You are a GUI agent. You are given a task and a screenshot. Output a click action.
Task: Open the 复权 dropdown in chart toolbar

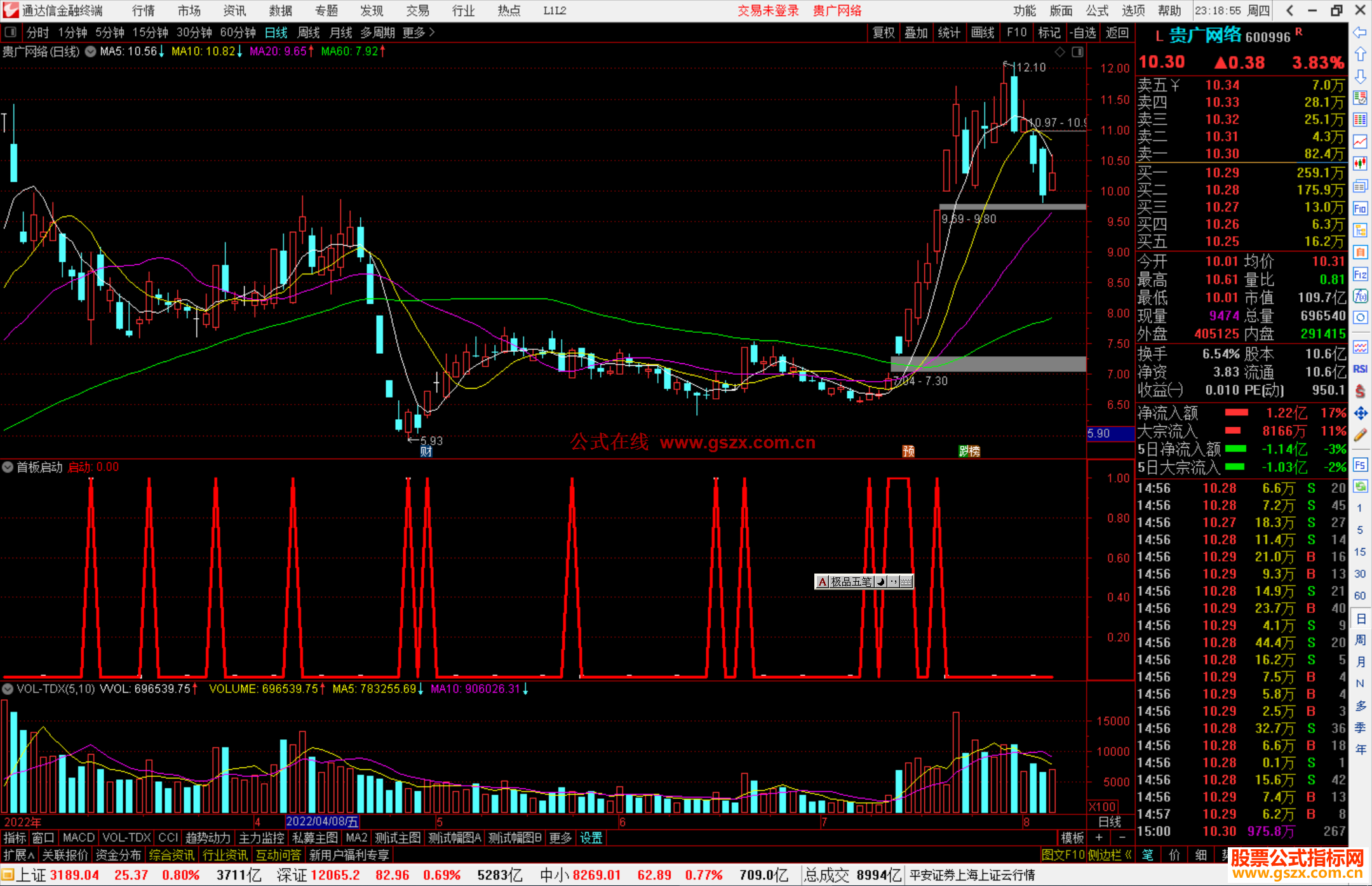pos(884,32)
